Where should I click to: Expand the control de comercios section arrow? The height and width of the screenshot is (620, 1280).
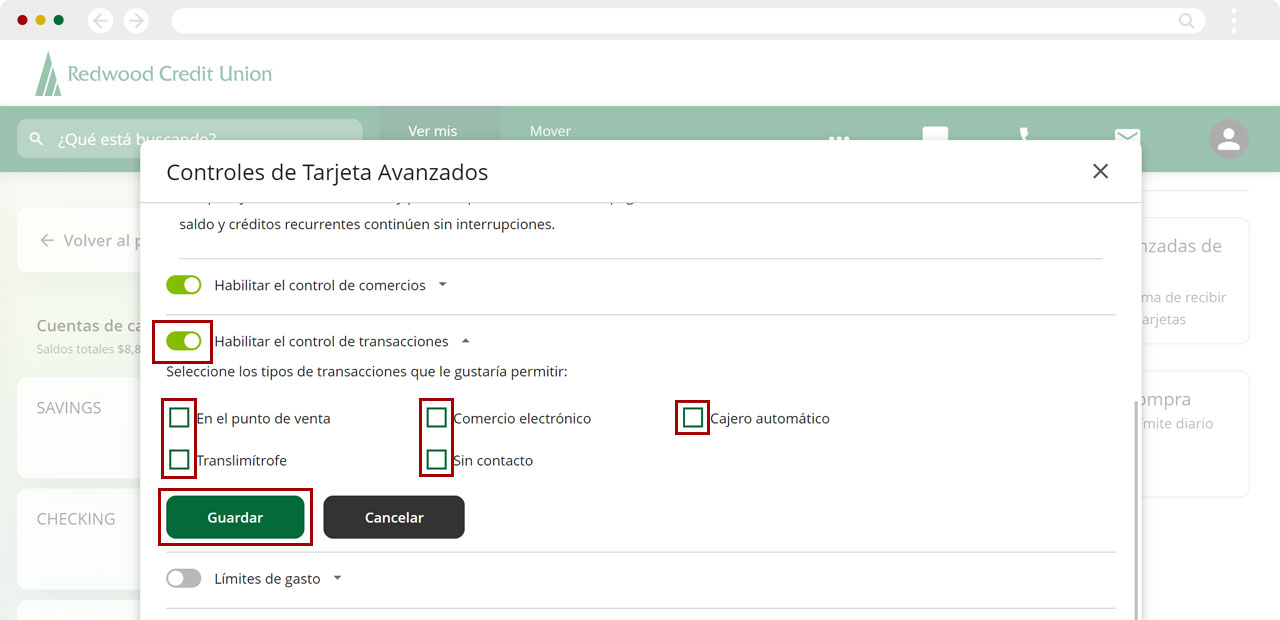pyautogui.click(x=442, y=285)
